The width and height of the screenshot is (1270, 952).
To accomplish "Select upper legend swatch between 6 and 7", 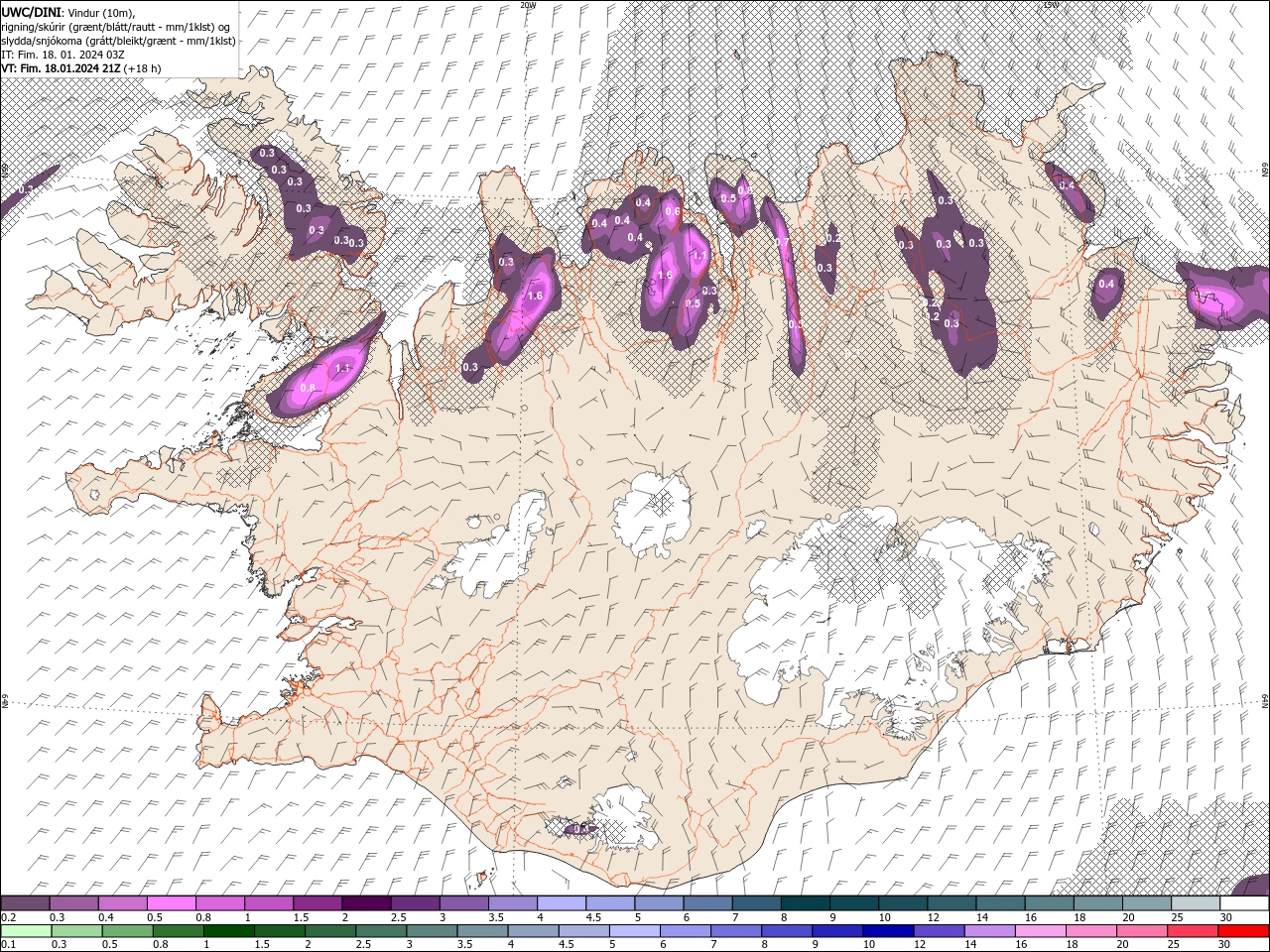I will point(706,903).
